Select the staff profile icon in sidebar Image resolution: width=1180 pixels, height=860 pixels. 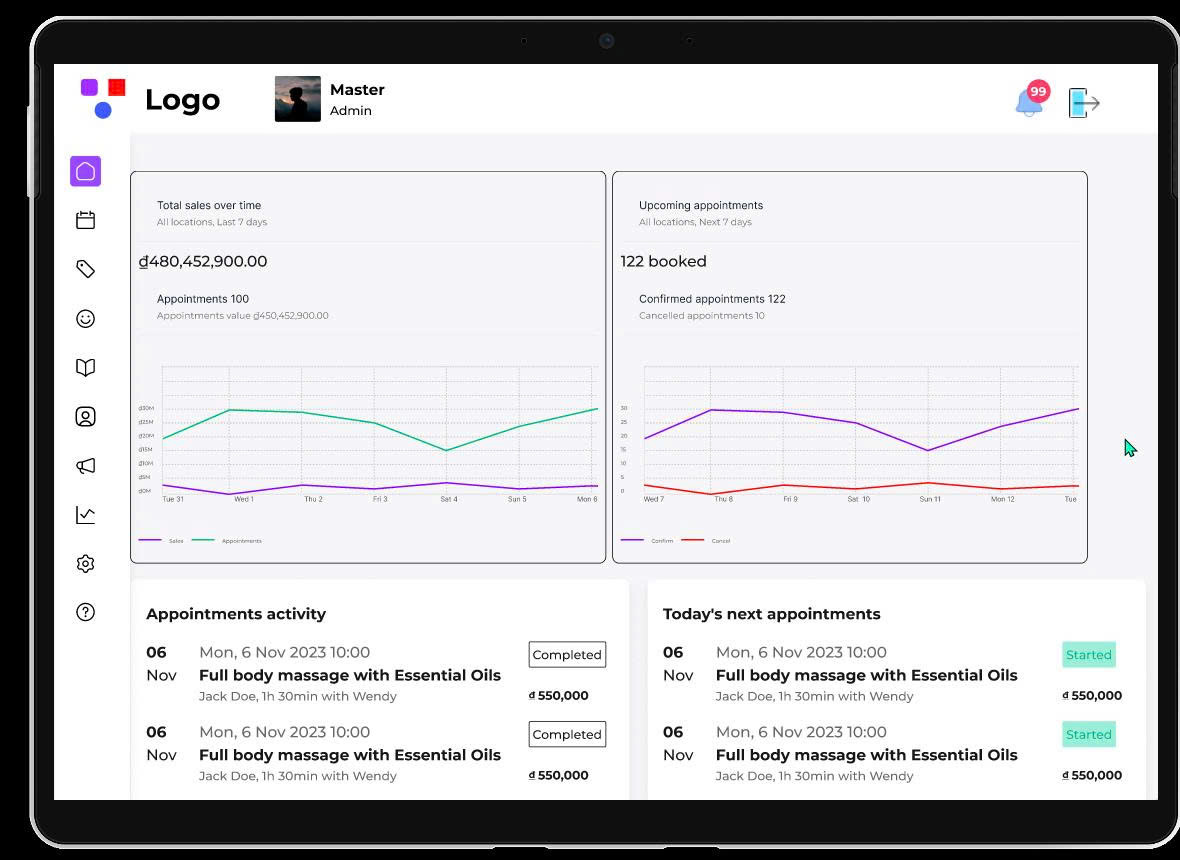(x=86, y=417)
